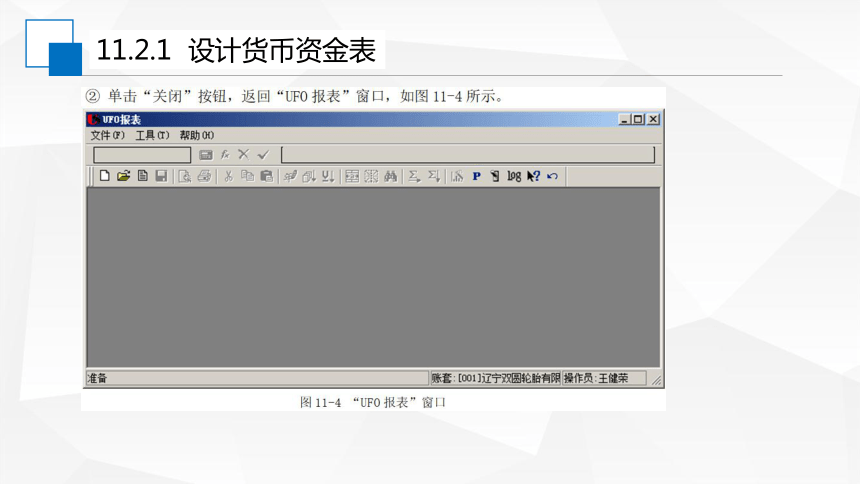The width and height of the screenshot is (860, 484).
Task: Click the cell name box
Action: (142, 155)
